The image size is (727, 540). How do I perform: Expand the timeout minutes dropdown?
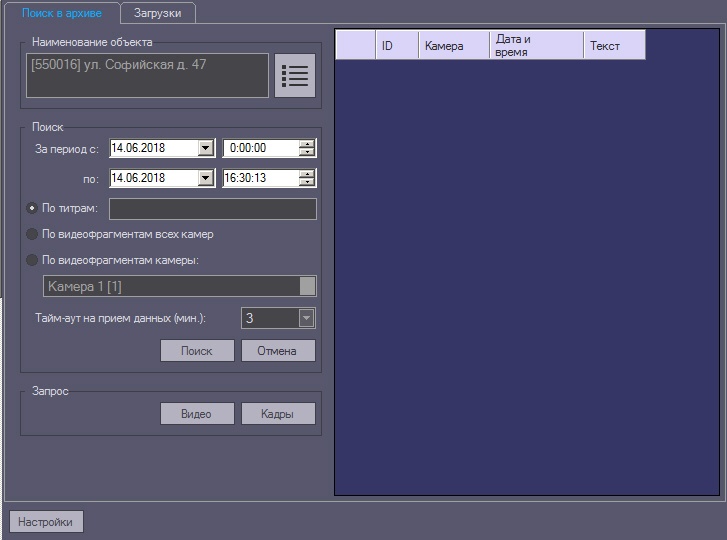click(x=306, y=318)
